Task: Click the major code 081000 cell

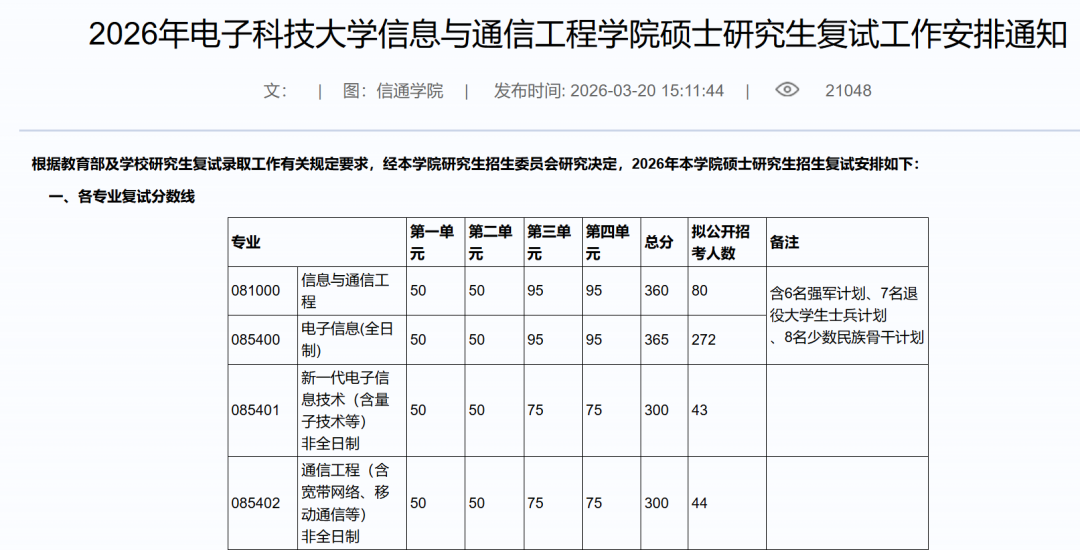Action: pos(256,291)
